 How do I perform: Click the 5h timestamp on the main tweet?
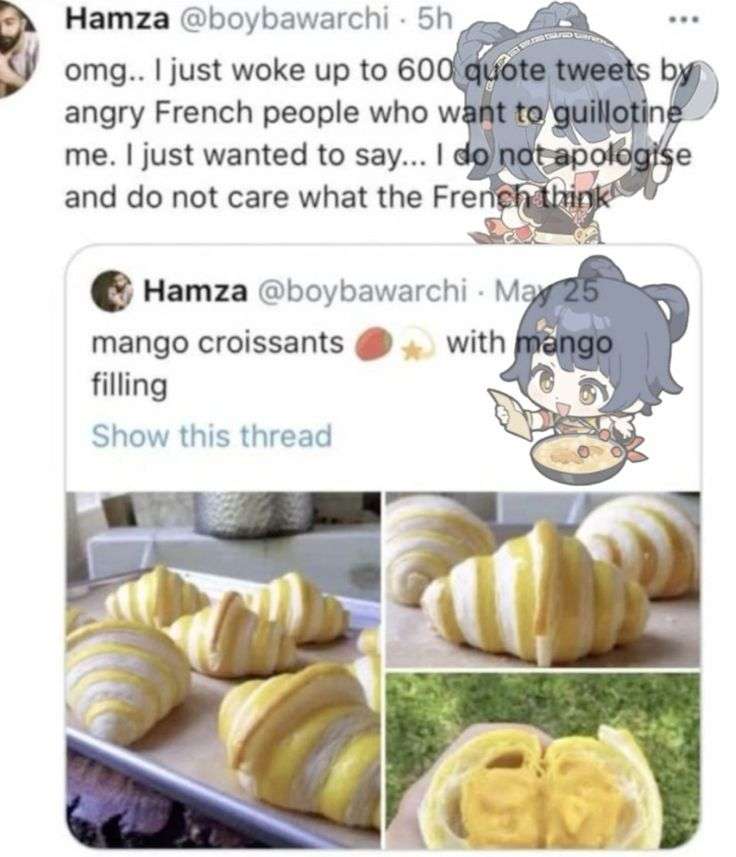[435, 20]
